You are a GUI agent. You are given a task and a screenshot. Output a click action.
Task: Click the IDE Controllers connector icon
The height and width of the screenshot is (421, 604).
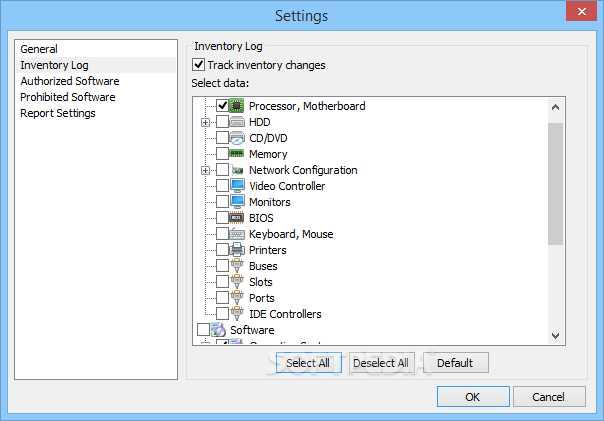237,314
